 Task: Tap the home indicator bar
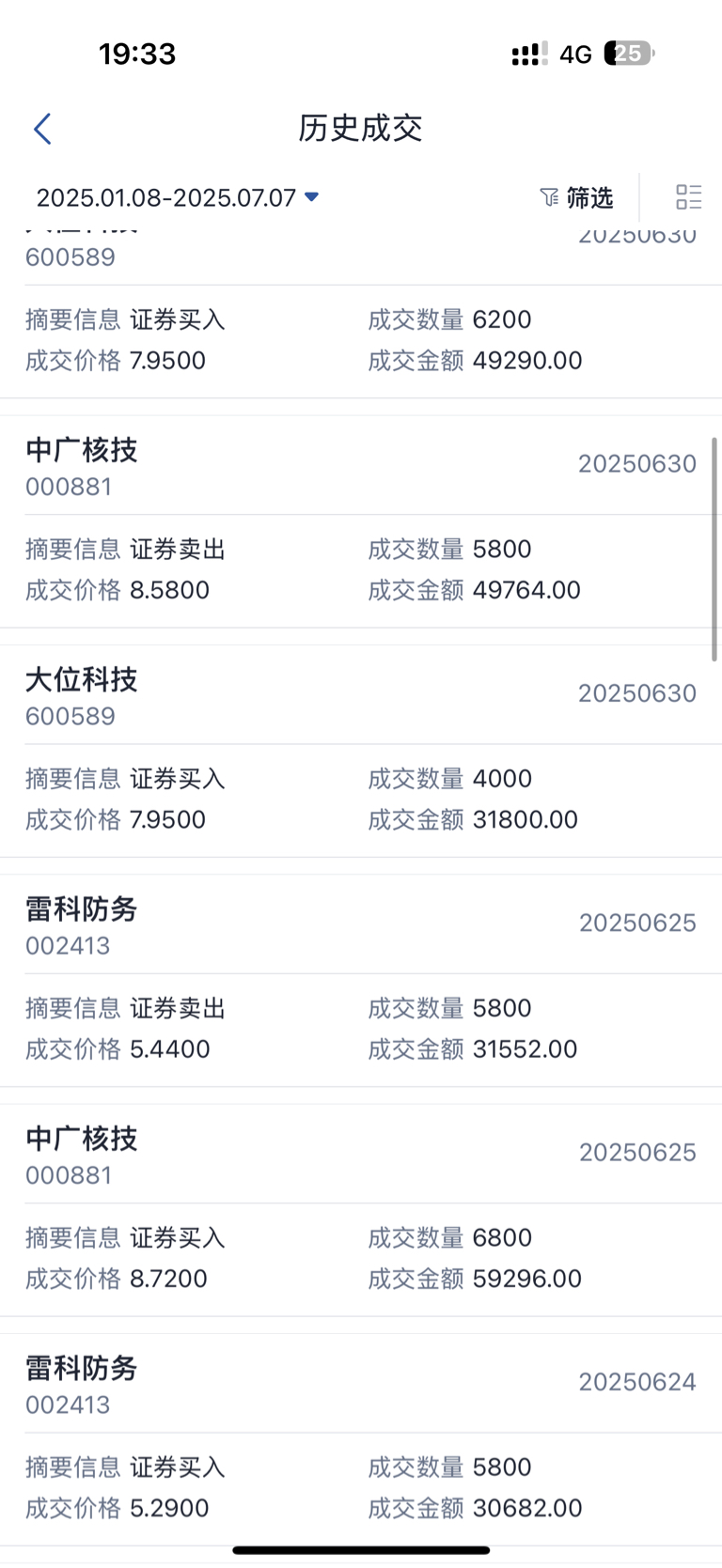[361, 1550]
